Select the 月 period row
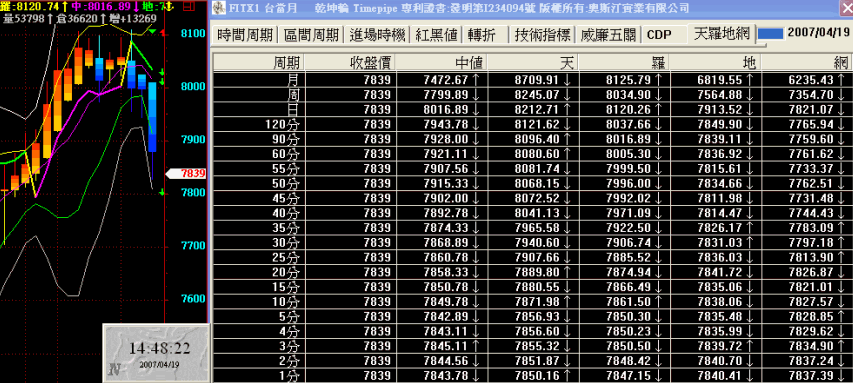The width and height of the screenshot is (853, 383). pos(532,79)
